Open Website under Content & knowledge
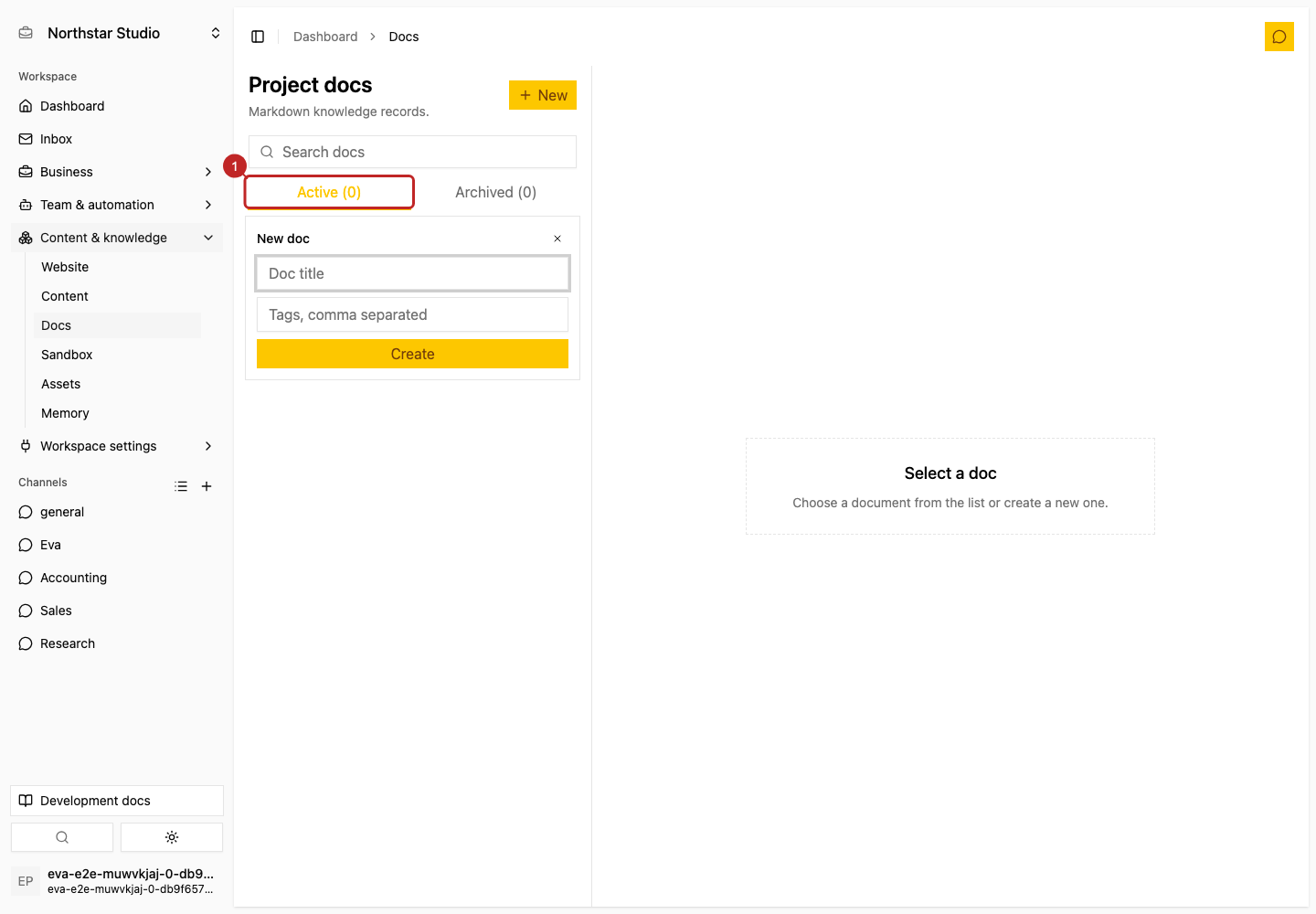The width and height of the screenshot is (1316, 914). coord(117,267)
